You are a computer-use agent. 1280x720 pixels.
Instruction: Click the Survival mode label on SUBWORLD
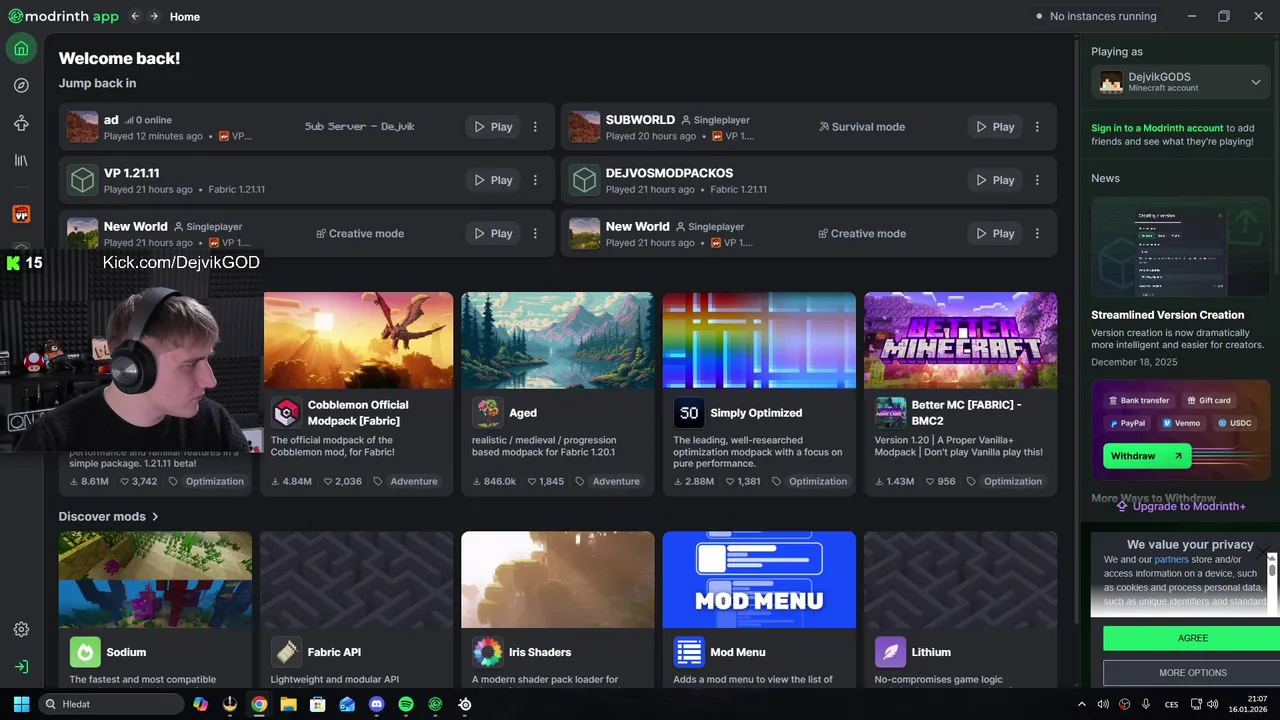pyautogui.click(x=862, y=127)
